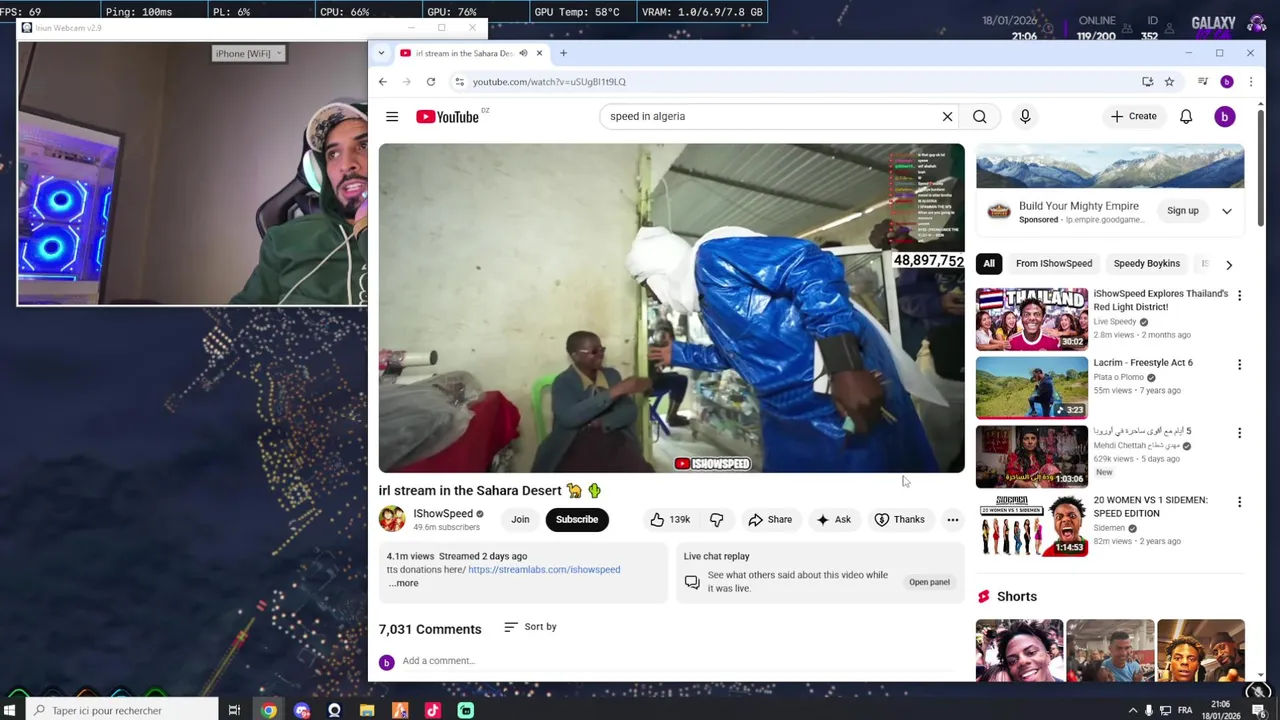
Task: Show hidden tray icons chevron
Action: click(1132, 711)
